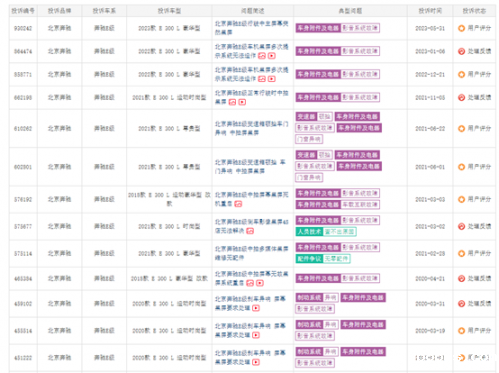Viewport: 499px width, 373px height.
Task: Click the 变速器 tag in the 2021-06-22 row
Action: tap(306, 117)
